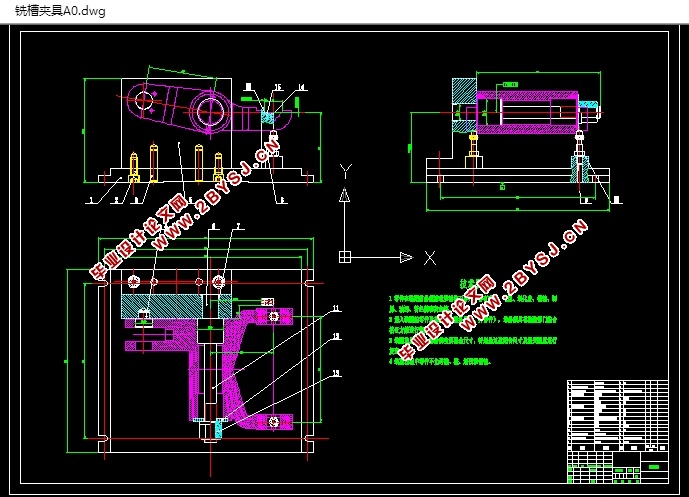Click the title block table
Image resolution: width=689 pixels, height=497 pixels.
pos(618,432)
